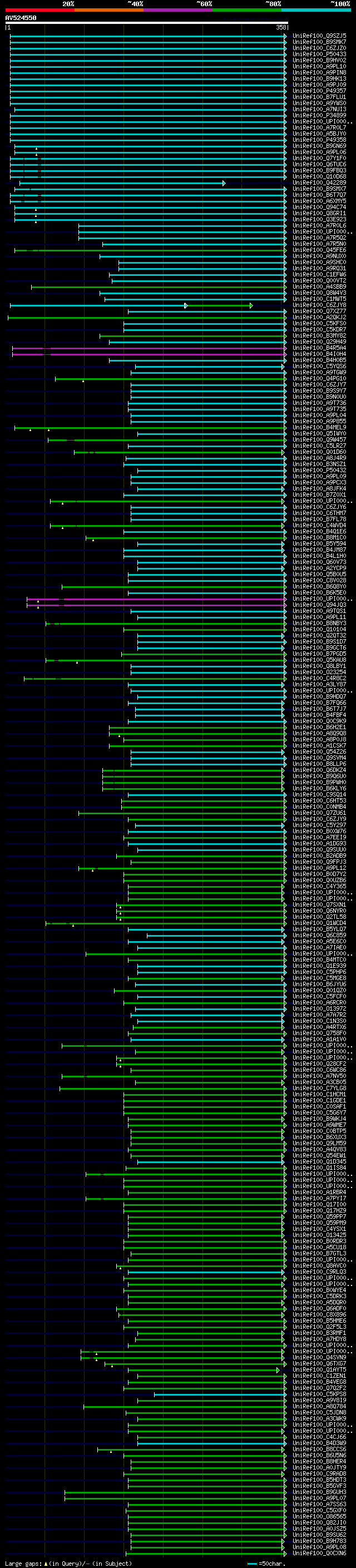Select hit label UniRef100_C4R8C2
This screenshot has width=356, height=1568.
point(319,679)
